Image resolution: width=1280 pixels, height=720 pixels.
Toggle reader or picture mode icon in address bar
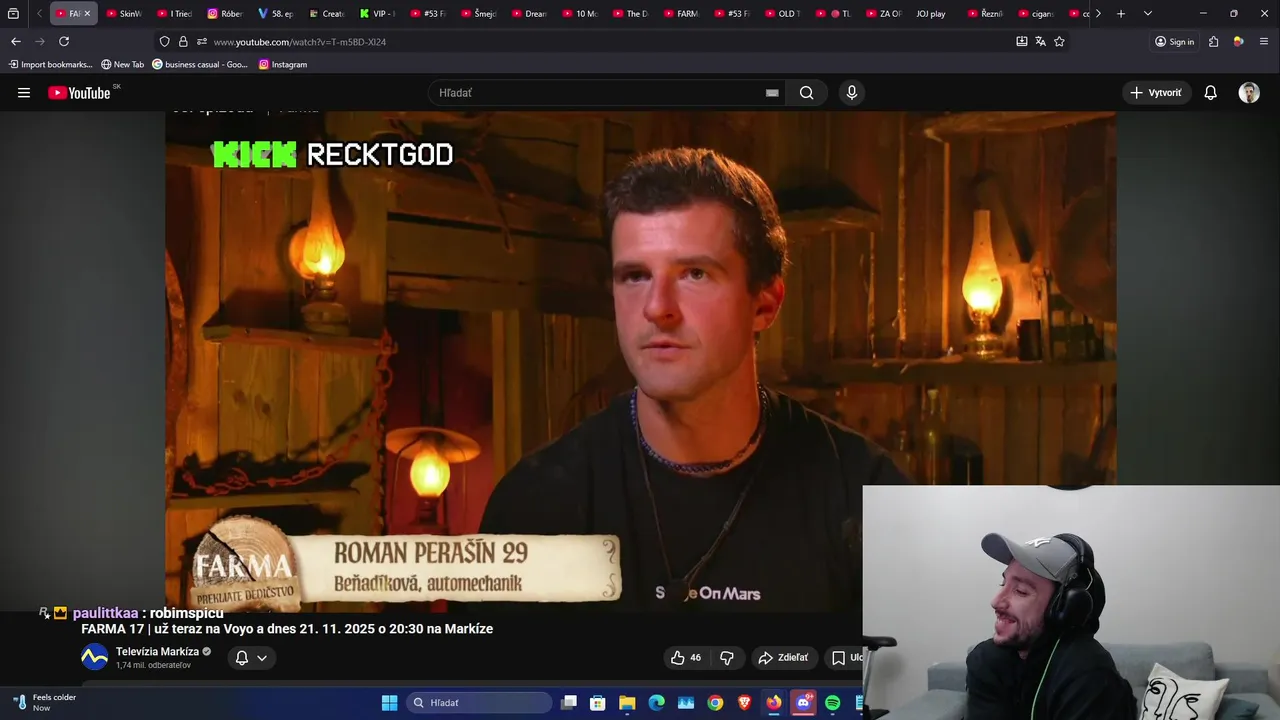(1021, 42)
